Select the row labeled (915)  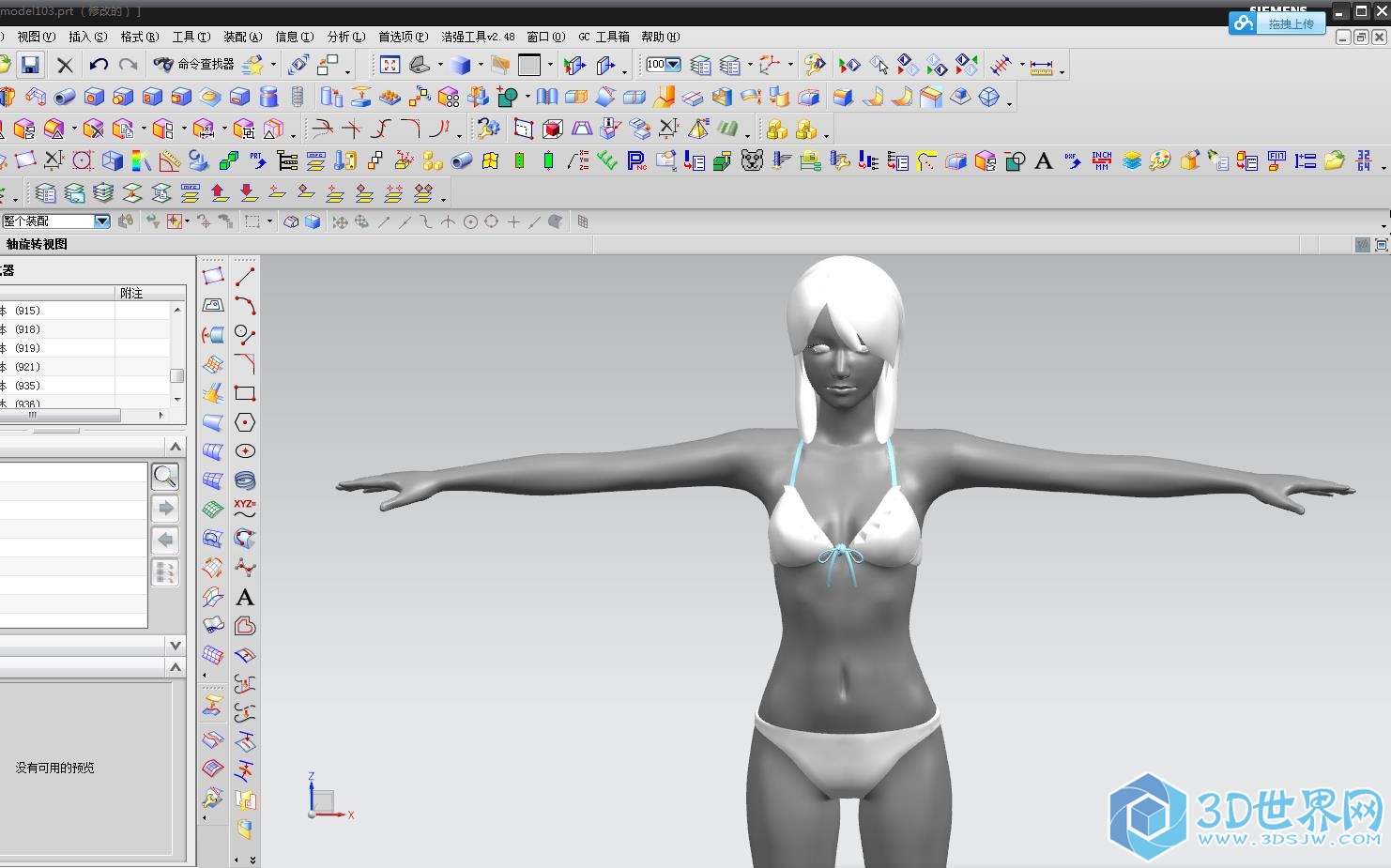[84, 311]
